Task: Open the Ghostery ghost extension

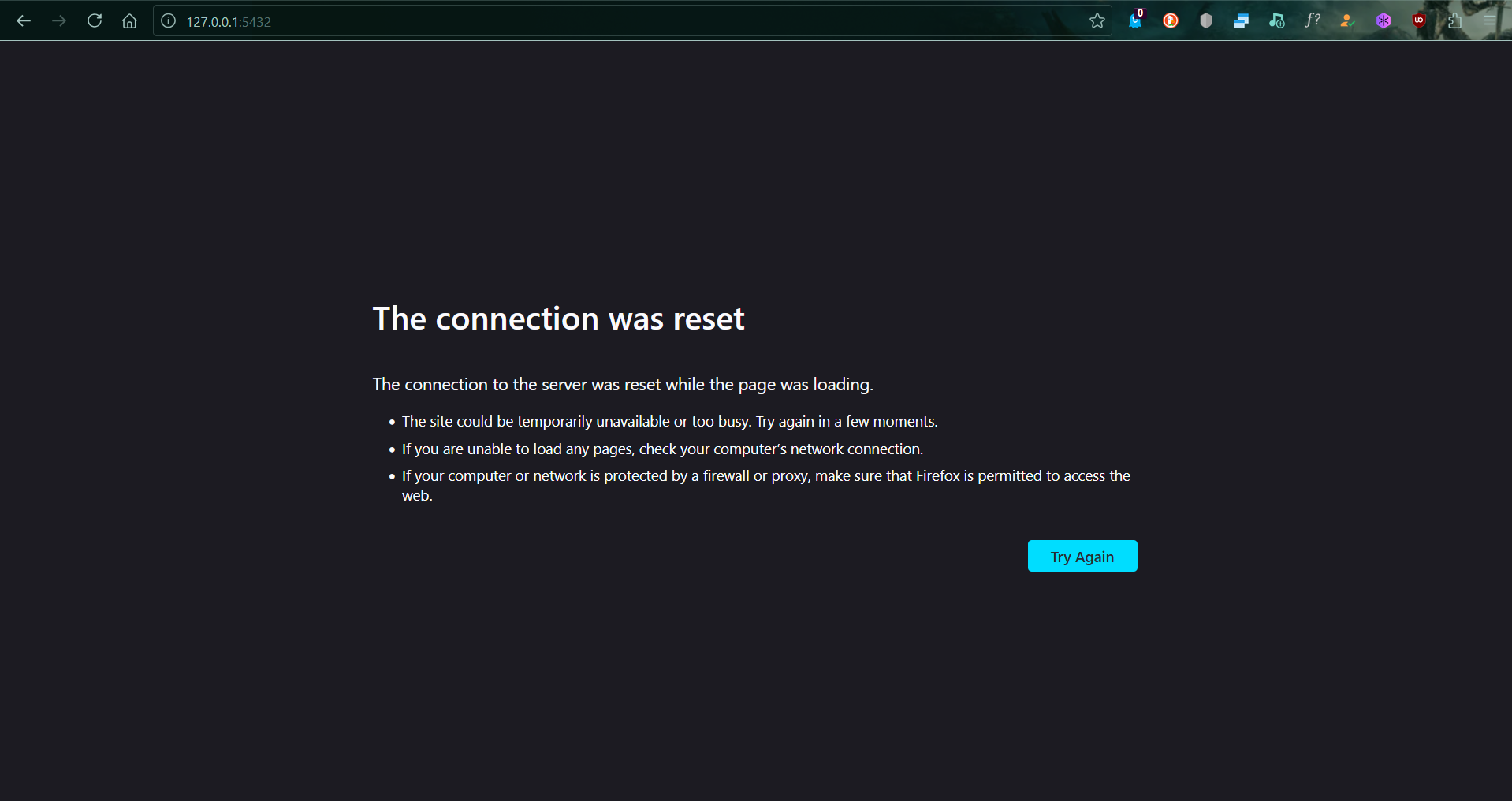Action: click(1135, 20)
